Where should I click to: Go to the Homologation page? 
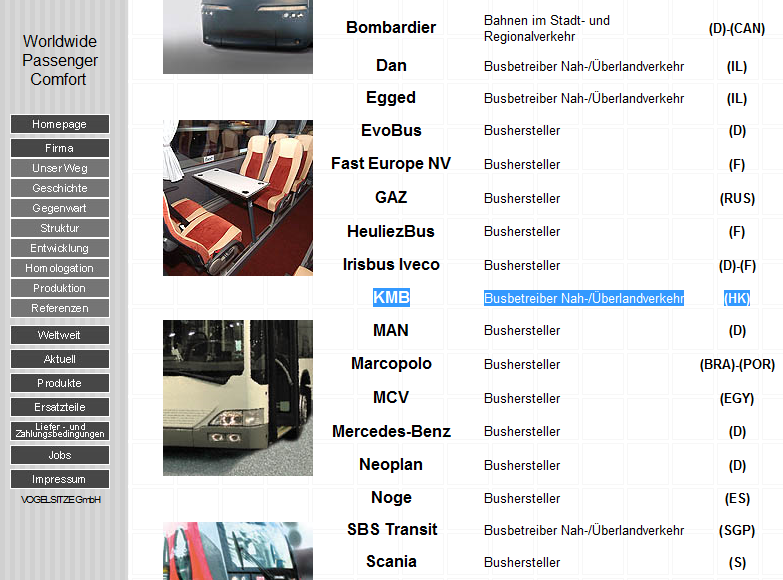click(x=59, y=268)
